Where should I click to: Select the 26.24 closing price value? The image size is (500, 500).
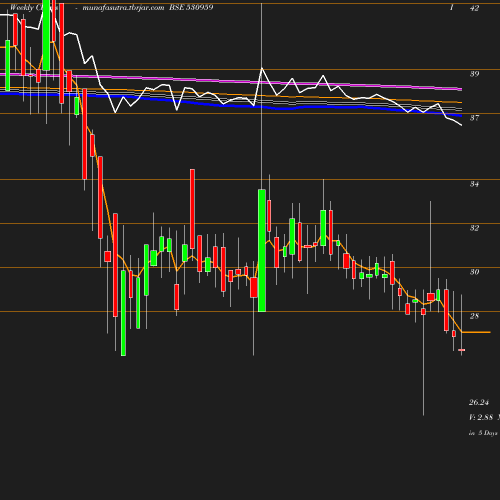pyautogui.click(x=479, y=402)
